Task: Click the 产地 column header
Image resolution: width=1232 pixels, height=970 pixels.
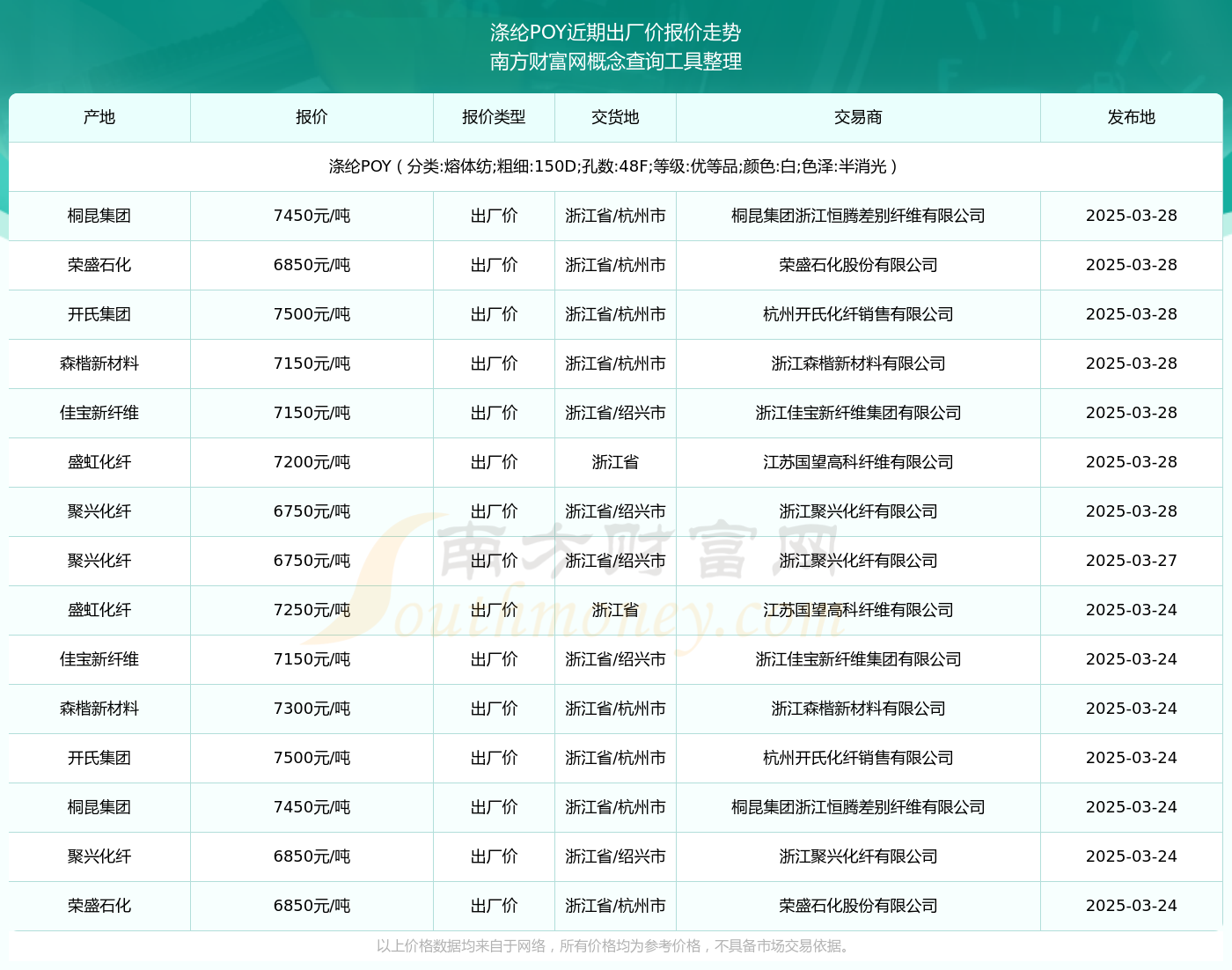Action: [x=99, y=117]
